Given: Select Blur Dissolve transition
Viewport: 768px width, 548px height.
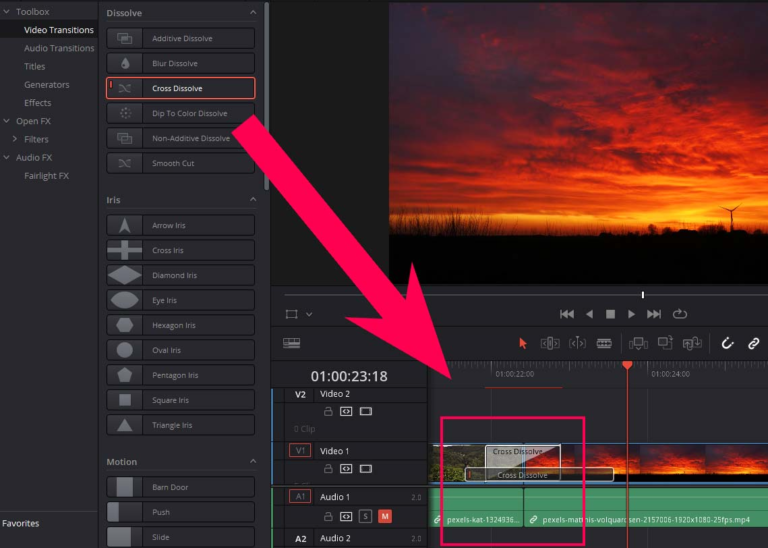Looking at the screenshot, I should pyautogui.click(x=180, y=63).
